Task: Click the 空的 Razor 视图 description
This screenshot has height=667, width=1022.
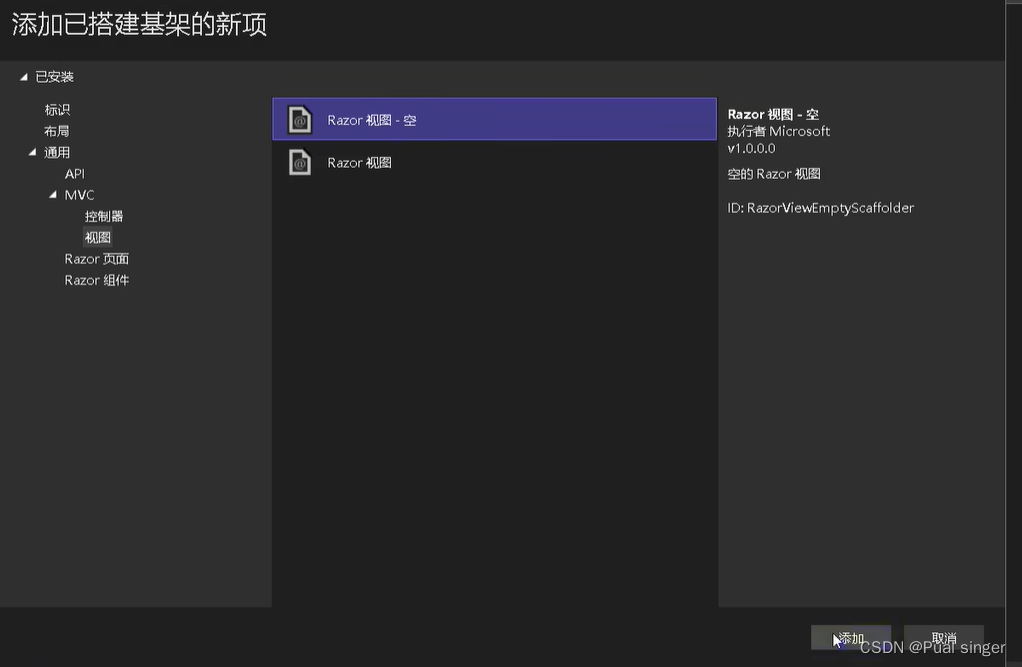Action: click(x=774, y=174)
